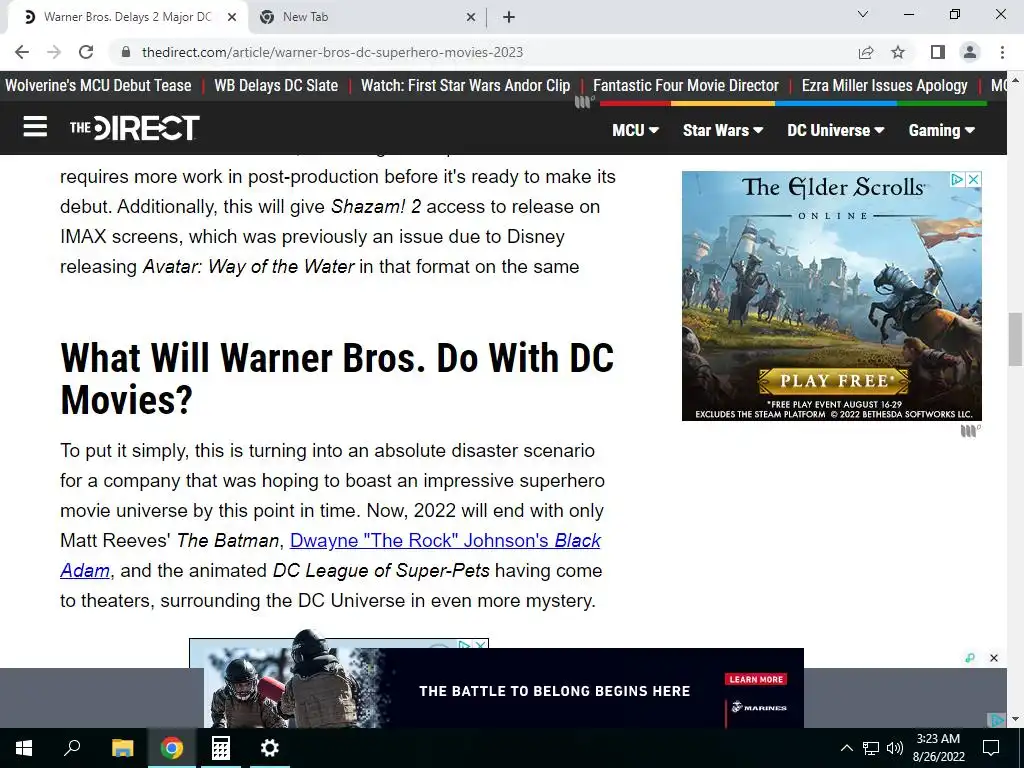Toggle the browser side panel

coord(938,52)
